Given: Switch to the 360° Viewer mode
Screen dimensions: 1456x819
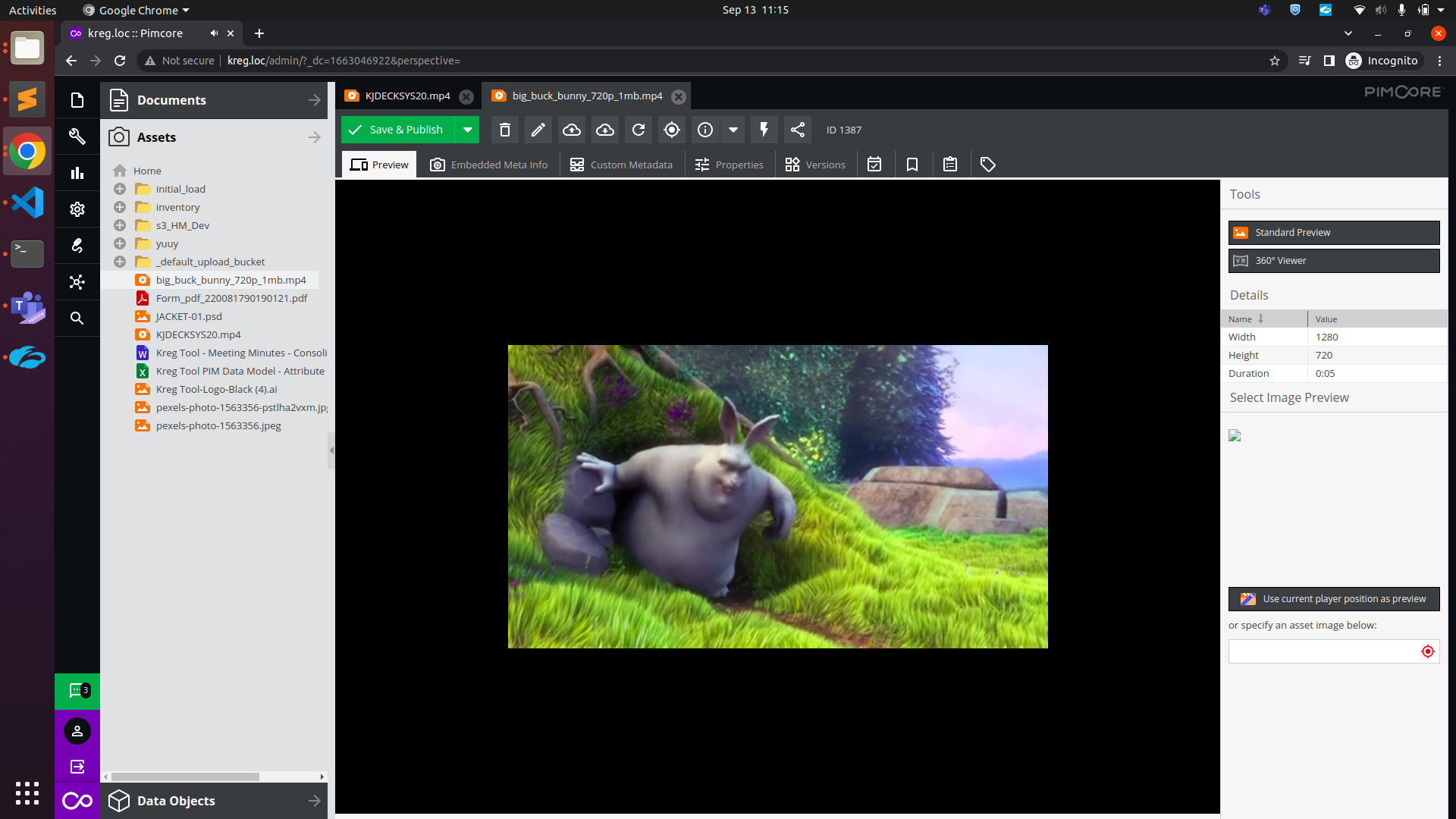Looking at the screenshot, I should [1333, 260].
